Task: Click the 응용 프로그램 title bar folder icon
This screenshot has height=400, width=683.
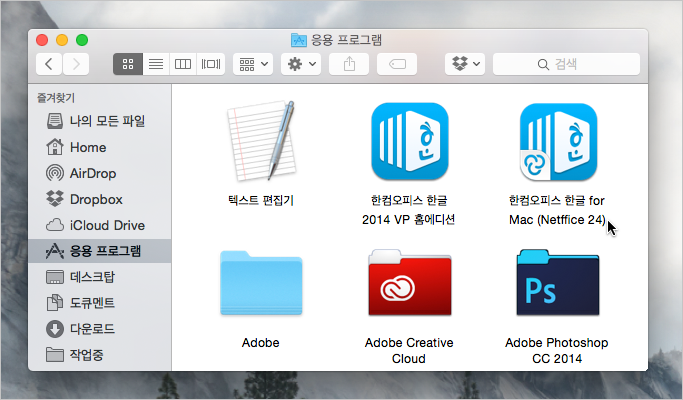Action: click(x=299, y=40)
